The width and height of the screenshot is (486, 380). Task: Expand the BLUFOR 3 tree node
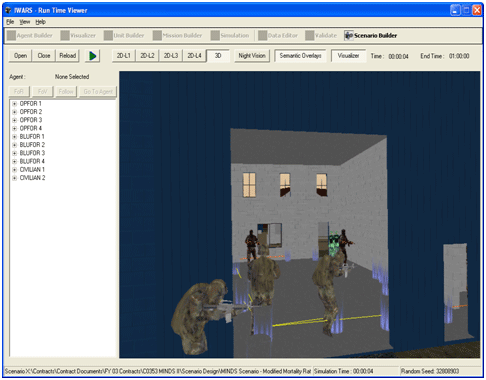(x=14, y=153)
